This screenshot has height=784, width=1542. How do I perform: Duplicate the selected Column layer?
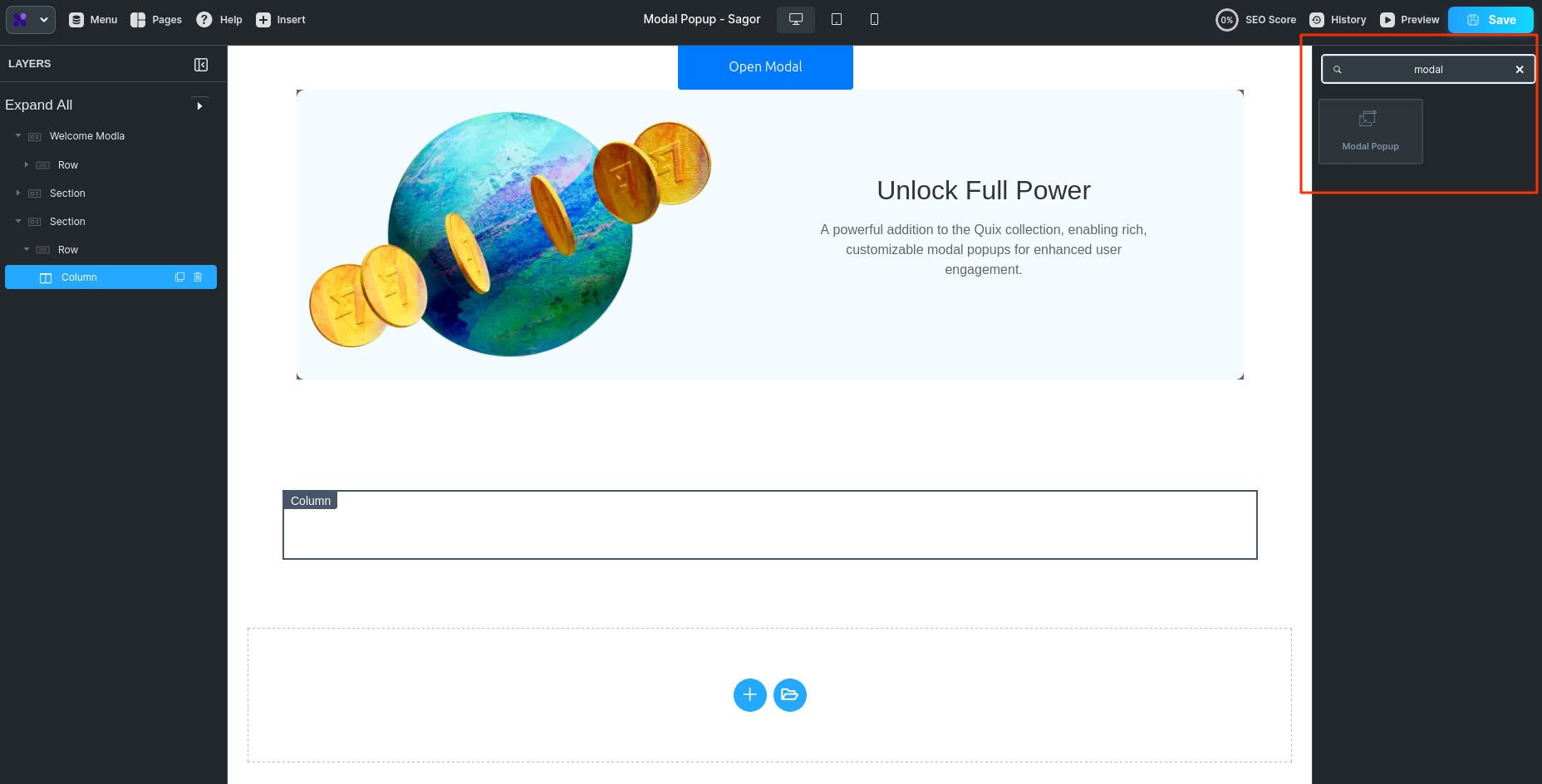[179, 277]
